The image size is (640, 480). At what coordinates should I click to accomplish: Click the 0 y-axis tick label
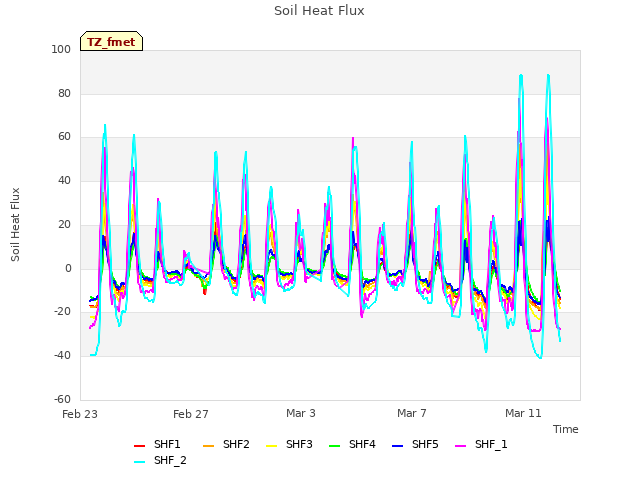pyautogui.click(x=68, y=269)
